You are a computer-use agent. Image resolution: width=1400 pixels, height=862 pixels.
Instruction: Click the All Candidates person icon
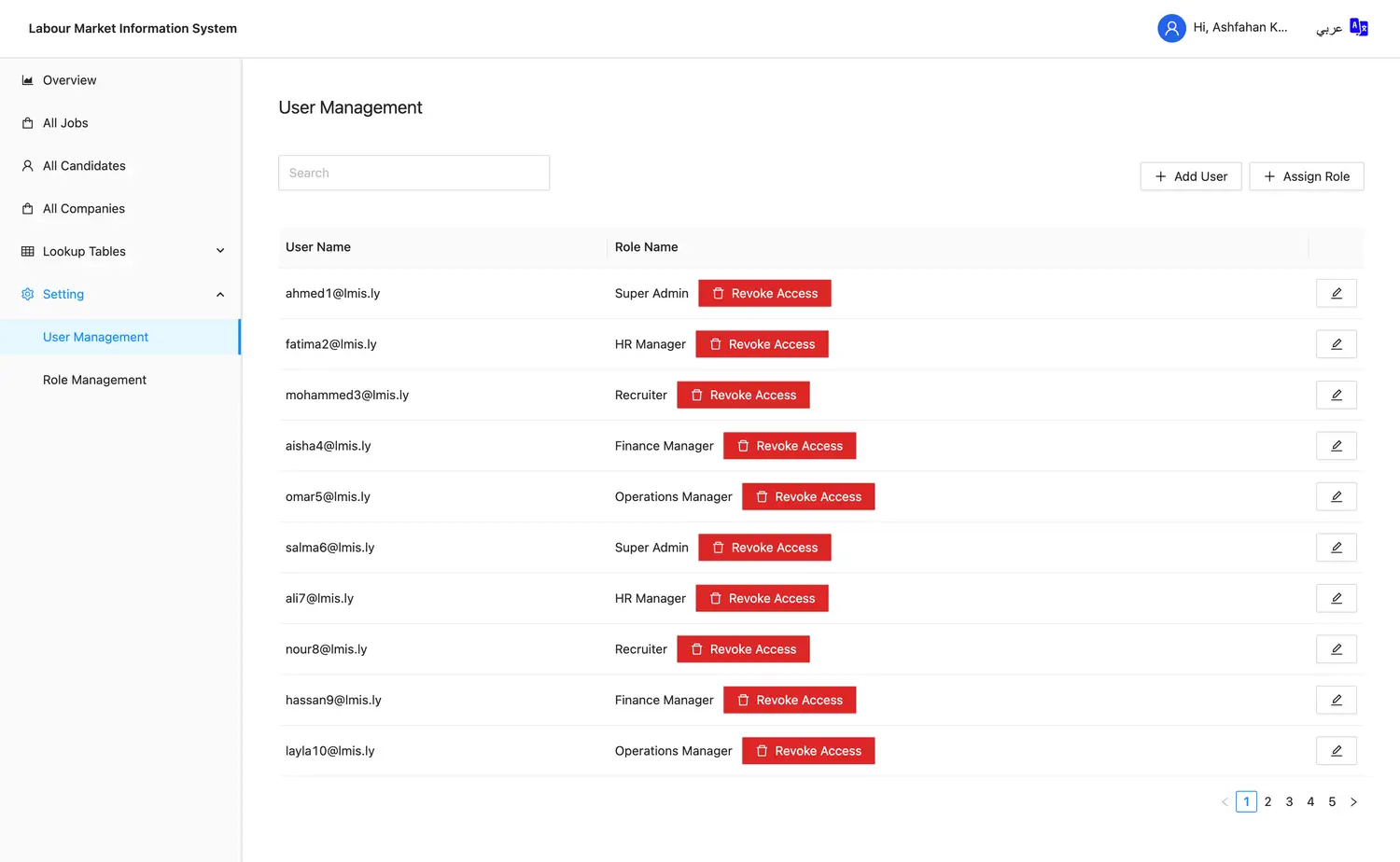28,166
